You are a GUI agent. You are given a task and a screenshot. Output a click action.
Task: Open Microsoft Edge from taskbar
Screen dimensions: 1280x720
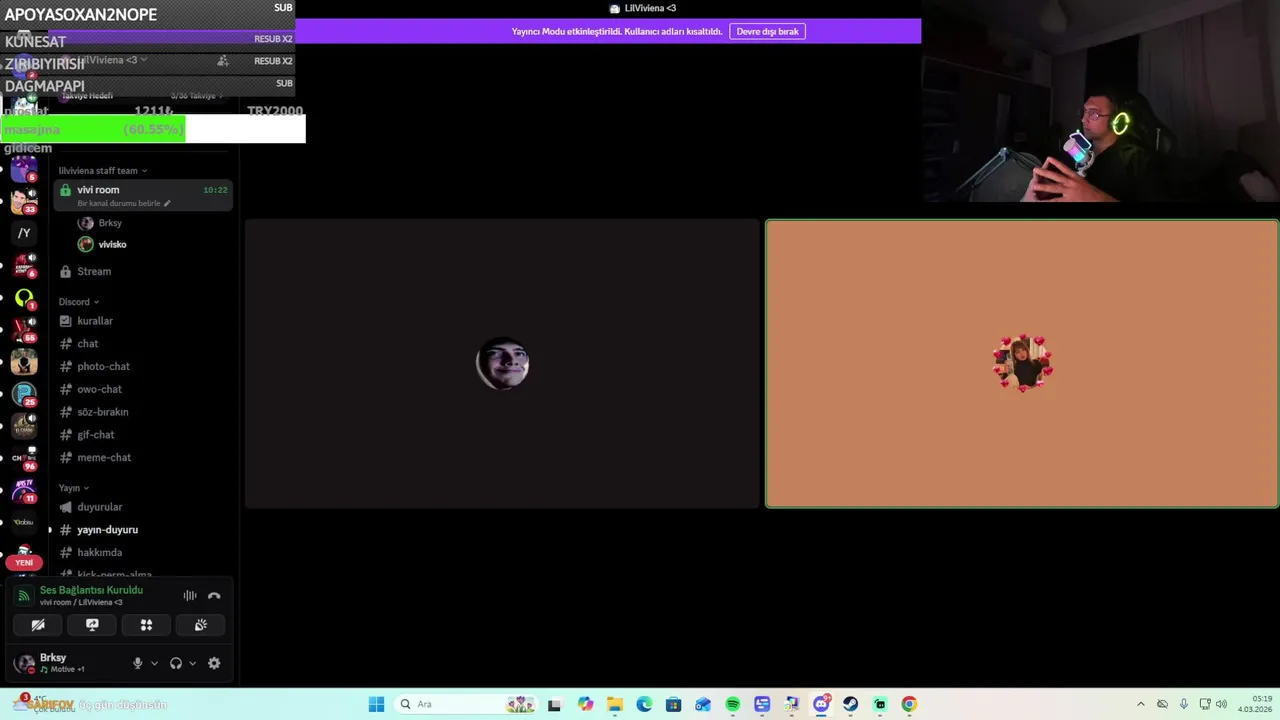click(644, 704)
